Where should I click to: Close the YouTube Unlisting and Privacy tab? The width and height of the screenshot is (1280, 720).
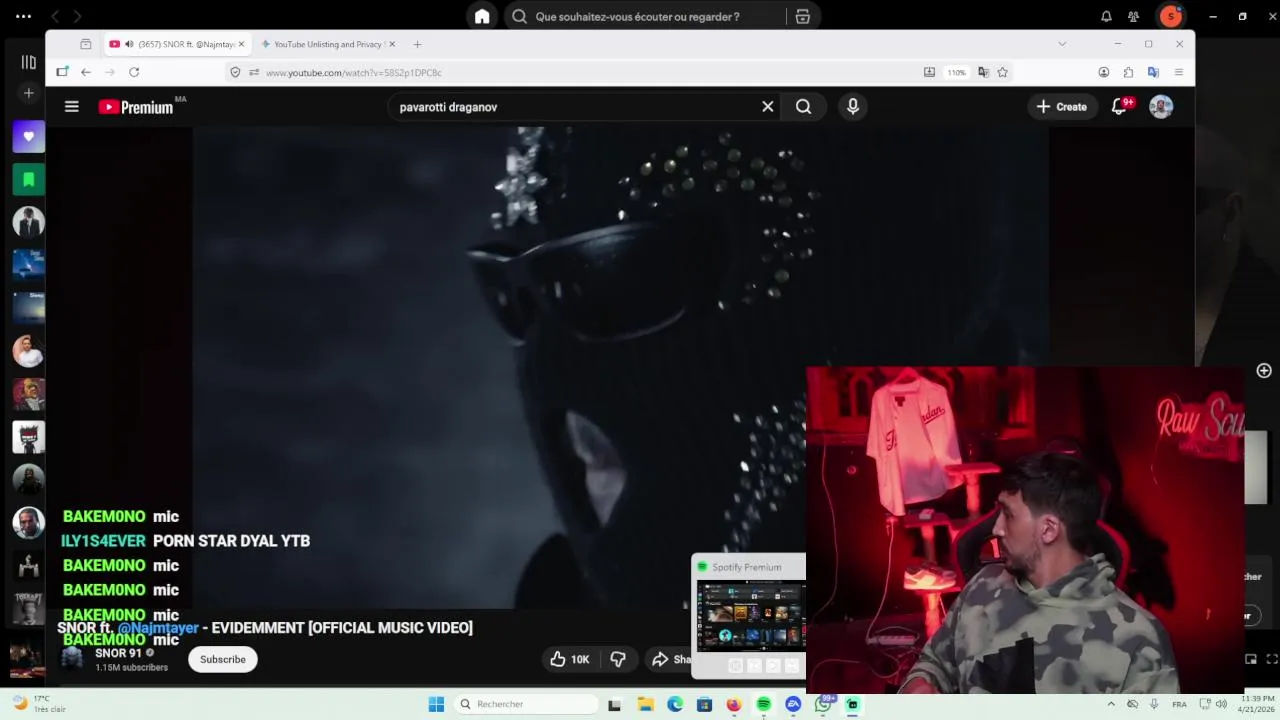[392, 44]
